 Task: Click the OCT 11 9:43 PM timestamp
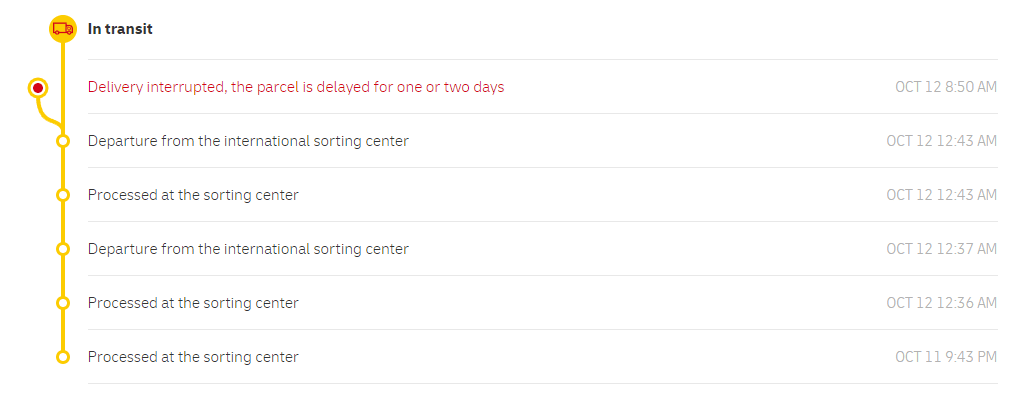(x=946, y=357)
